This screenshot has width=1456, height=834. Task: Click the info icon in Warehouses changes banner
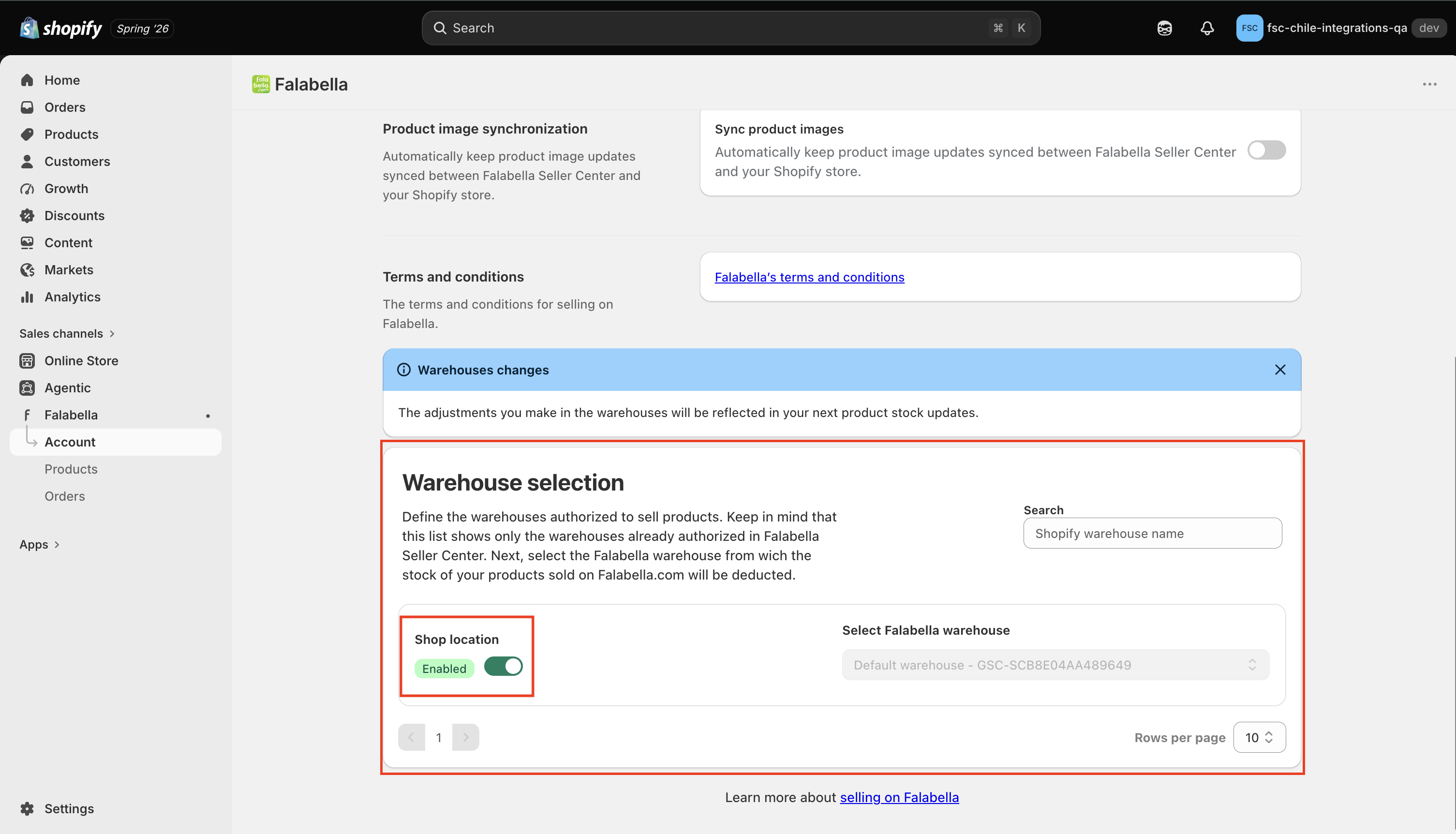[x=404, y=370]
